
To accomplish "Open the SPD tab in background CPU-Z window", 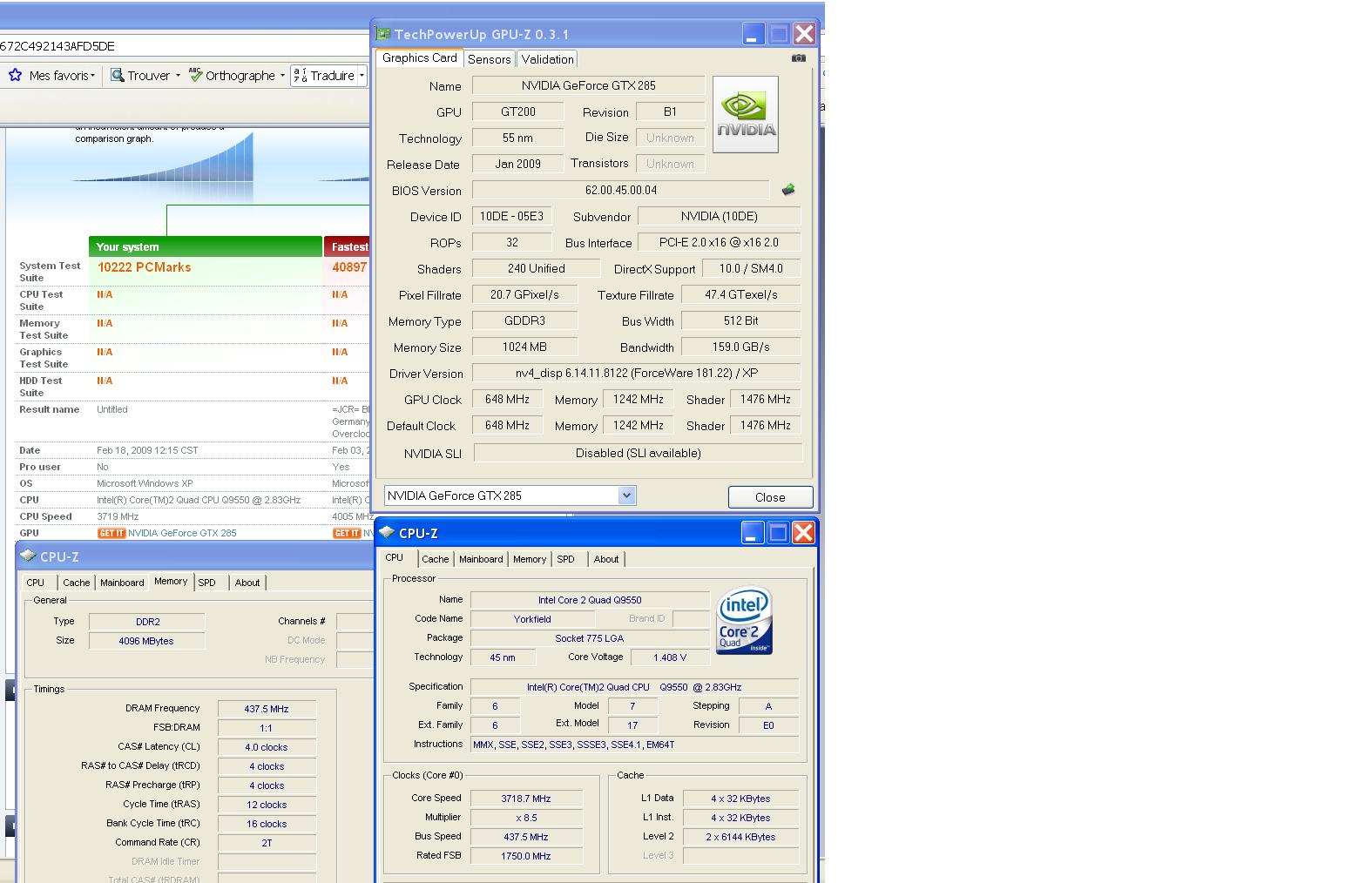I will [x=207, y=583].
